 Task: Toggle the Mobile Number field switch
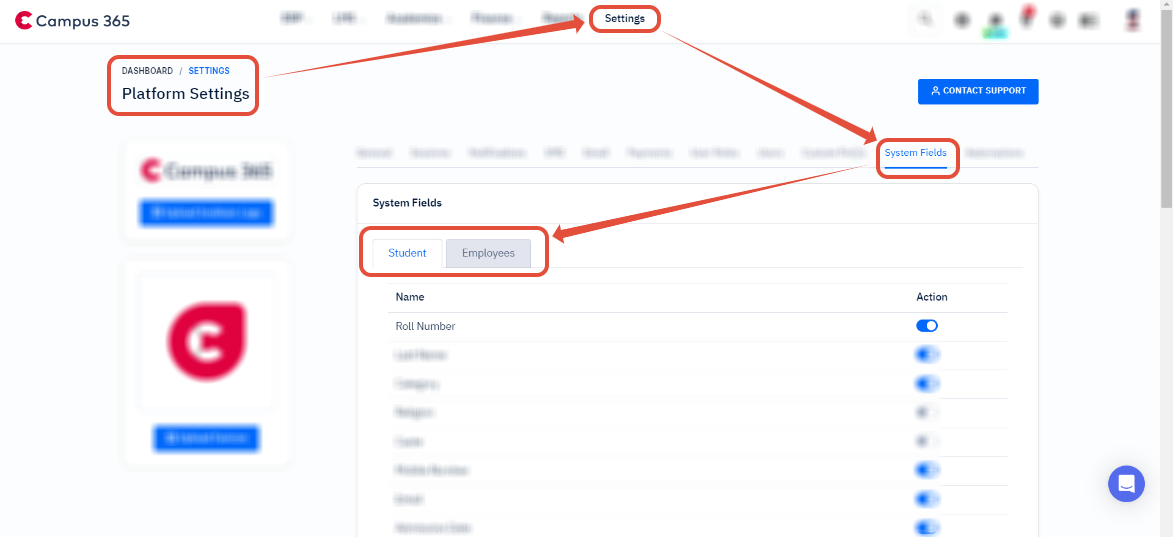pyautogui.click(x=926, y=470)
